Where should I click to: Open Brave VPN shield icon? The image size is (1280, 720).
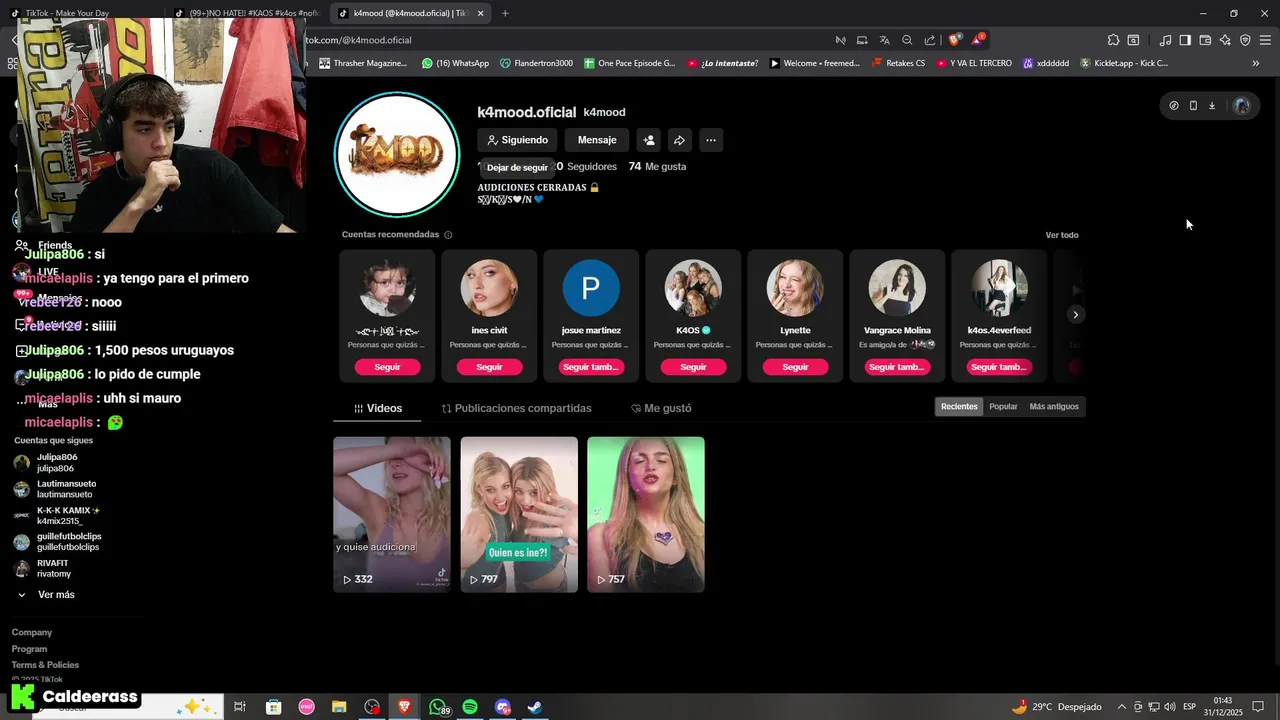coord(1245,40)
